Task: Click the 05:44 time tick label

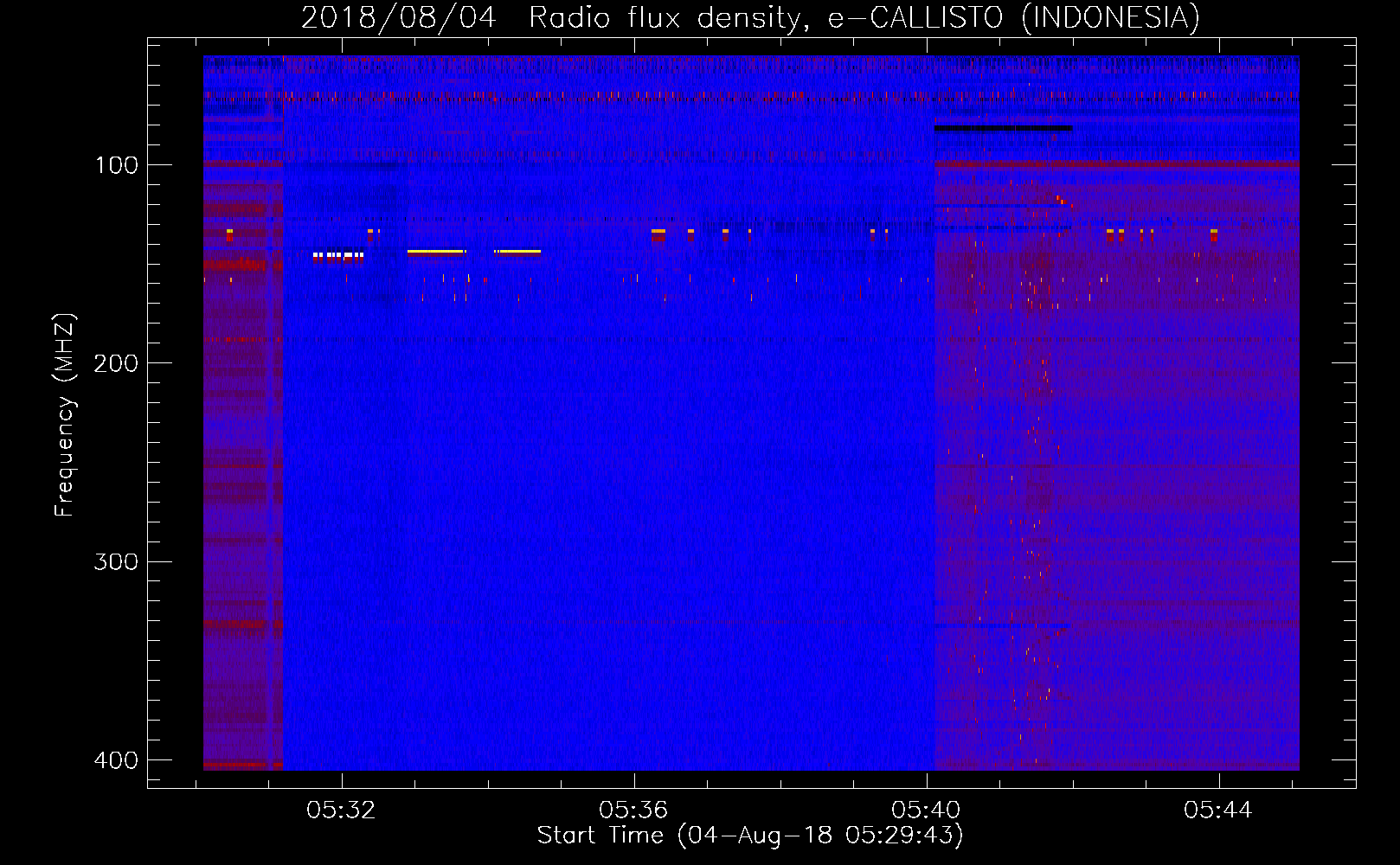Action: point(1219,811)
